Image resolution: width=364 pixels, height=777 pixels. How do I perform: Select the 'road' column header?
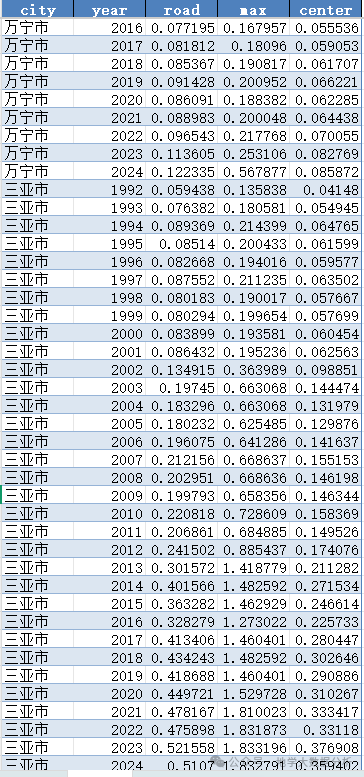pyautogui.click(x=181, y=9)
